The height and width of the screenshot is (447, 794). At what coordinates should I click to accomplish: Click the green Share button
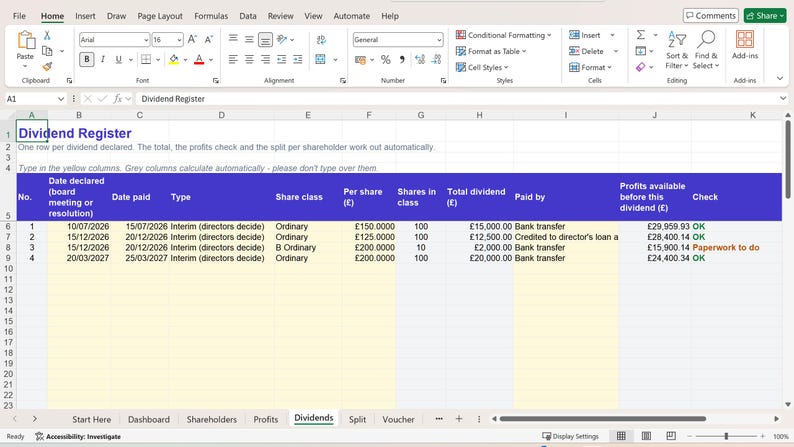tap(765, 16)
